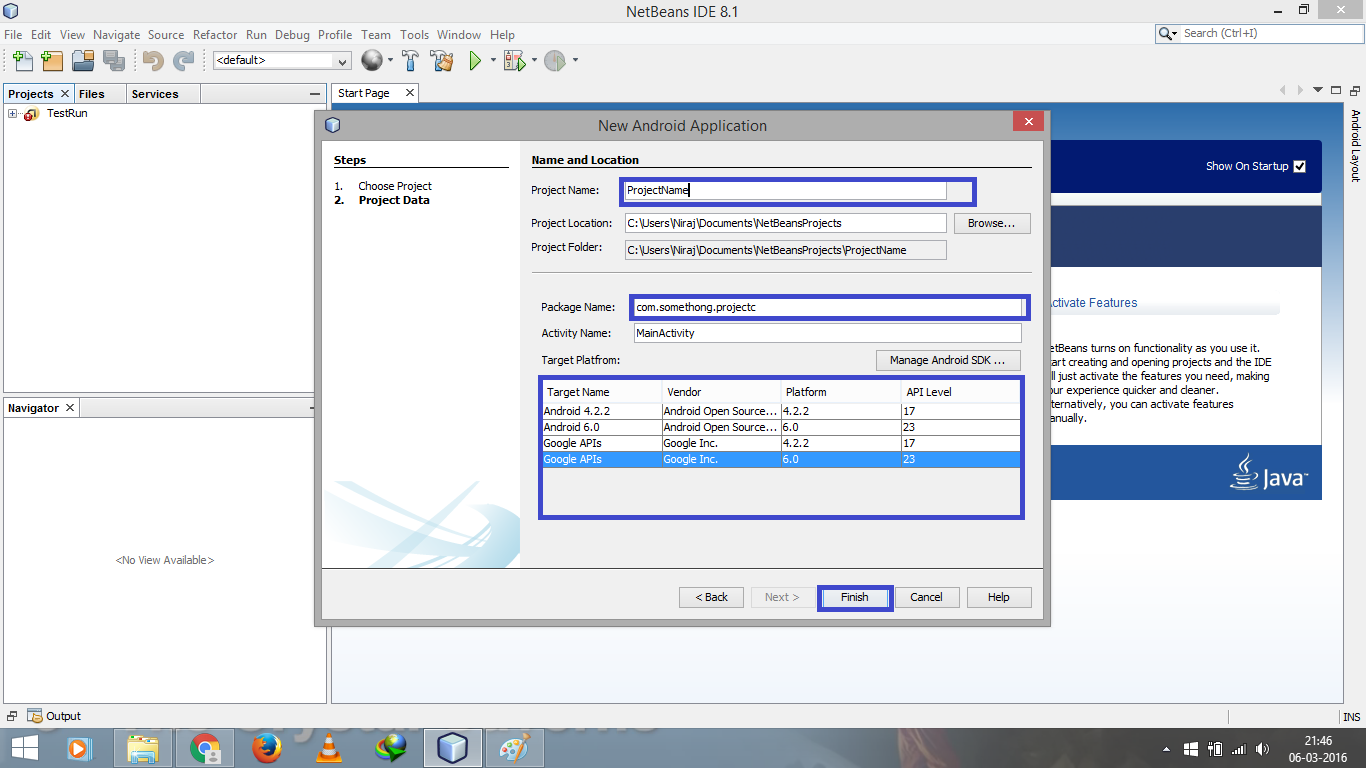Click the green Run Project icon
1366x768 pixels.
pyautogui.click(x=476, y=61)
